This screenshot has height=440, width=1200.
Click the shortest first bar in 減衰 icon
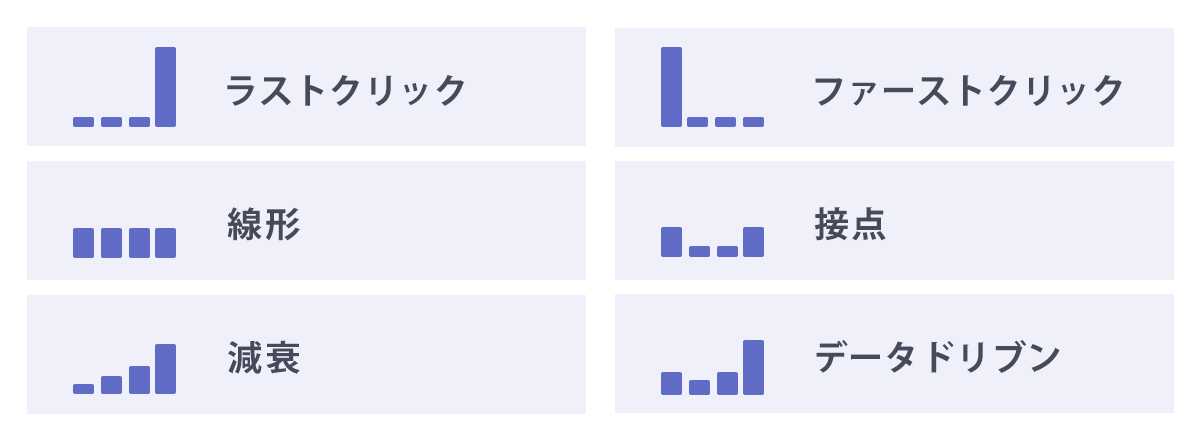(x=83, y=389)
